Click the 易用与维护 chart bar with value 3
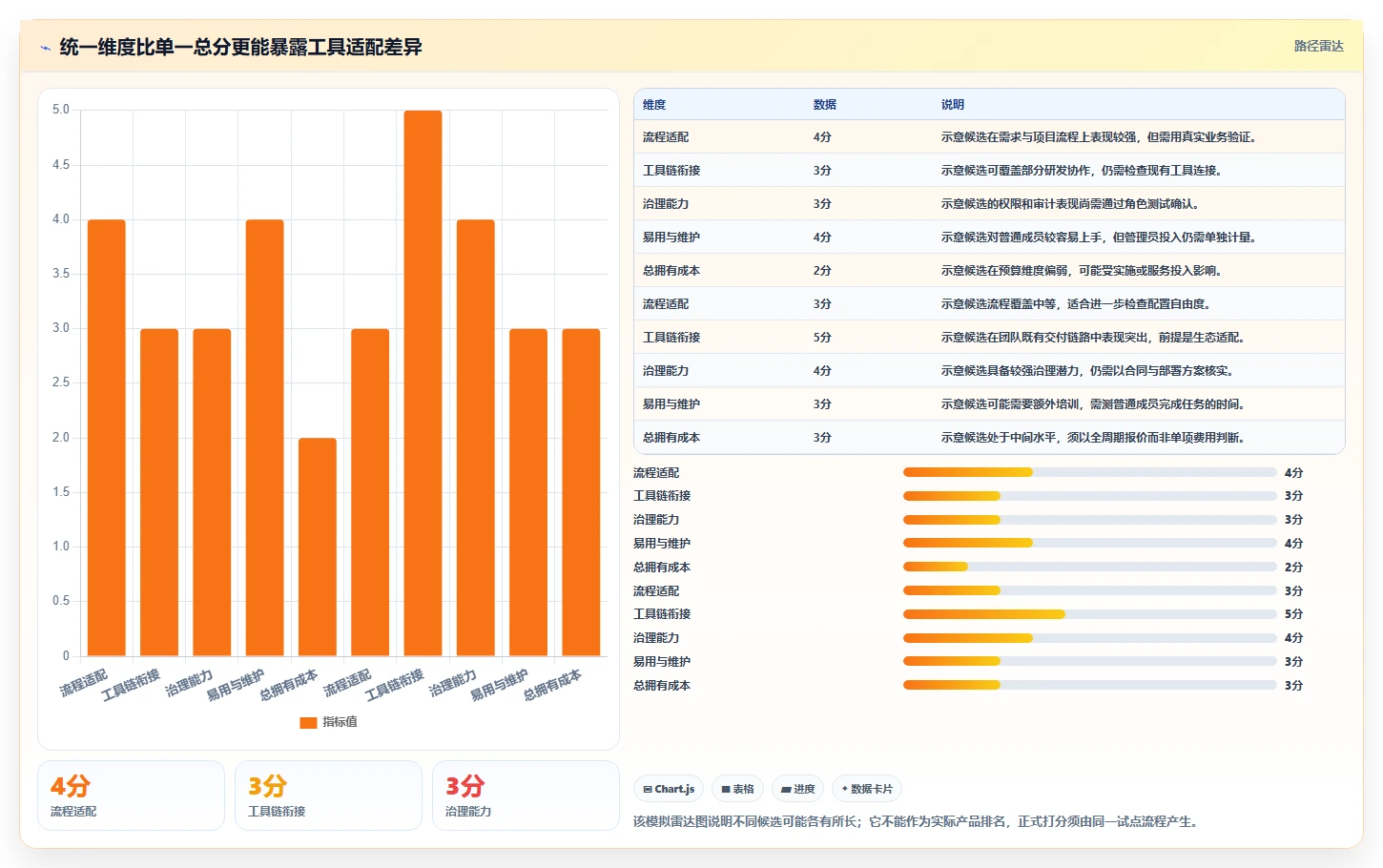This screenshot has height=868, width=1383. (528, 492)
